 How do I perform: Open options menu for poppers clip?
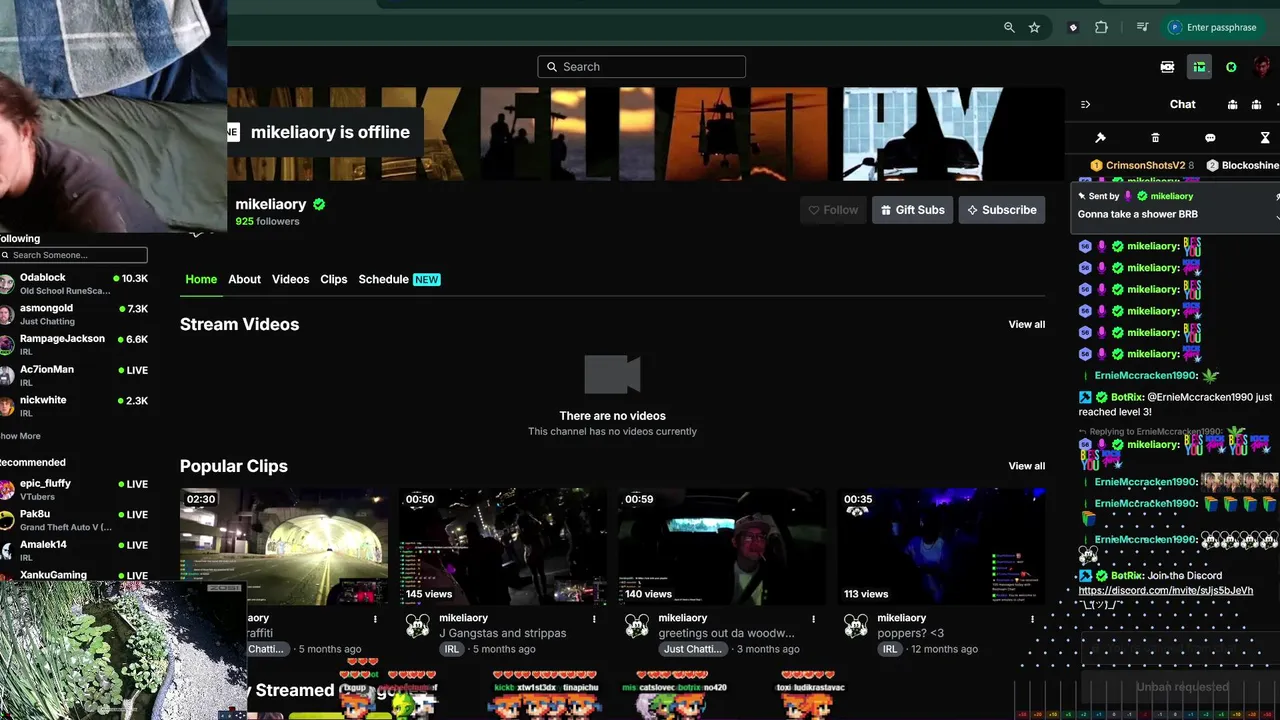pos(1033,619)
